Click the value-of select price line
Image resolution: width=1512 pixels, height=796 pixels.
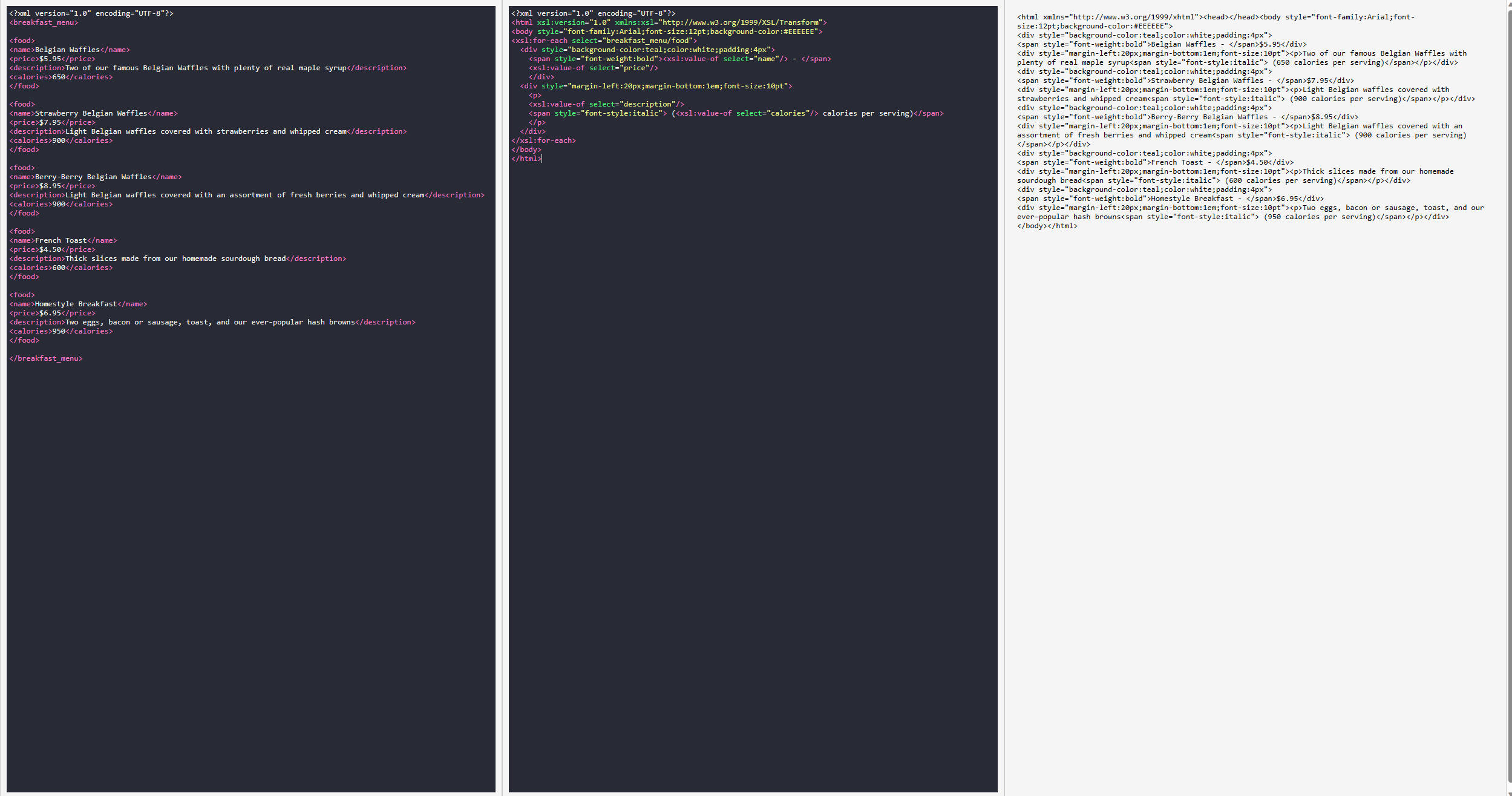(593, 68)
